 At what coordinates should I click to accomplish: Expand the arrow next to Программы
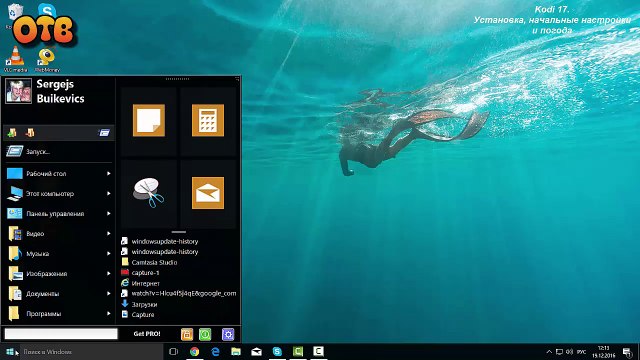tap(109, 313)
